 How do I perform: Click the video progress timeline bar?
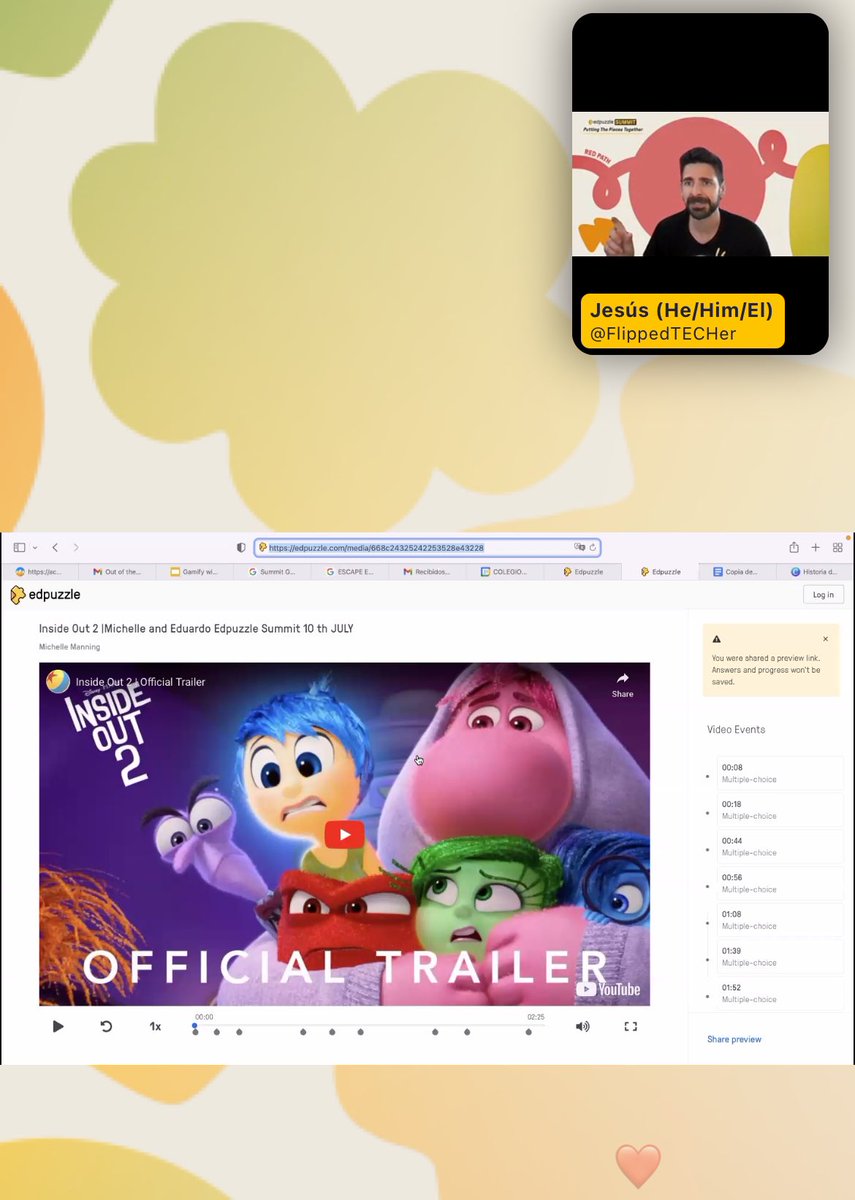click(369, 1025)
